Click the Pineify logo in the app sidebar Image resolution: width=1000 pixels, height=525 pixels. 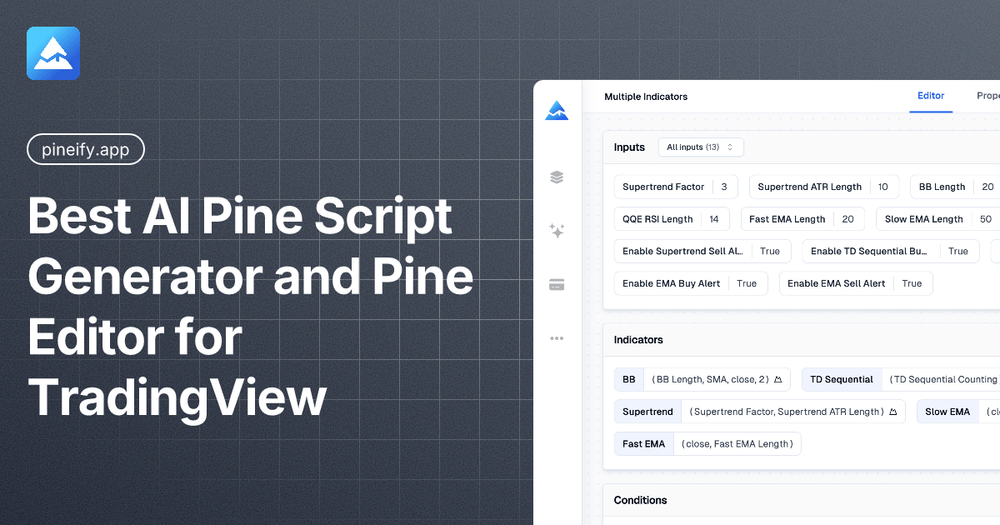click(x=557, y=110)
